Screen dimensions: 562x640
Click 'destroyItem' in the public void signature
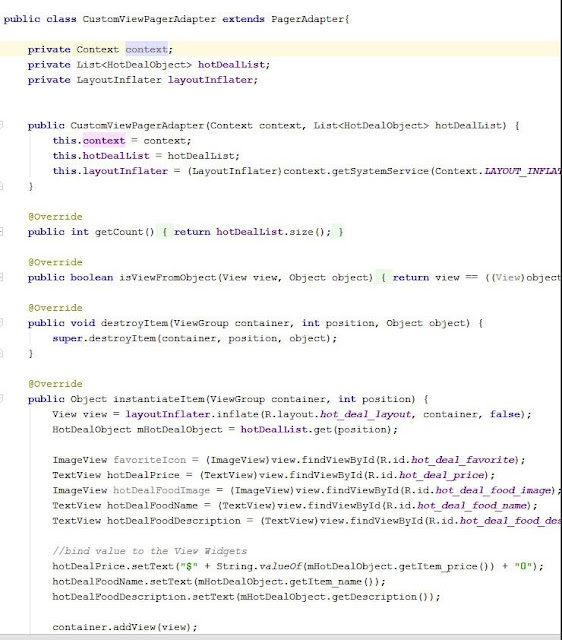tap(134, 323)
